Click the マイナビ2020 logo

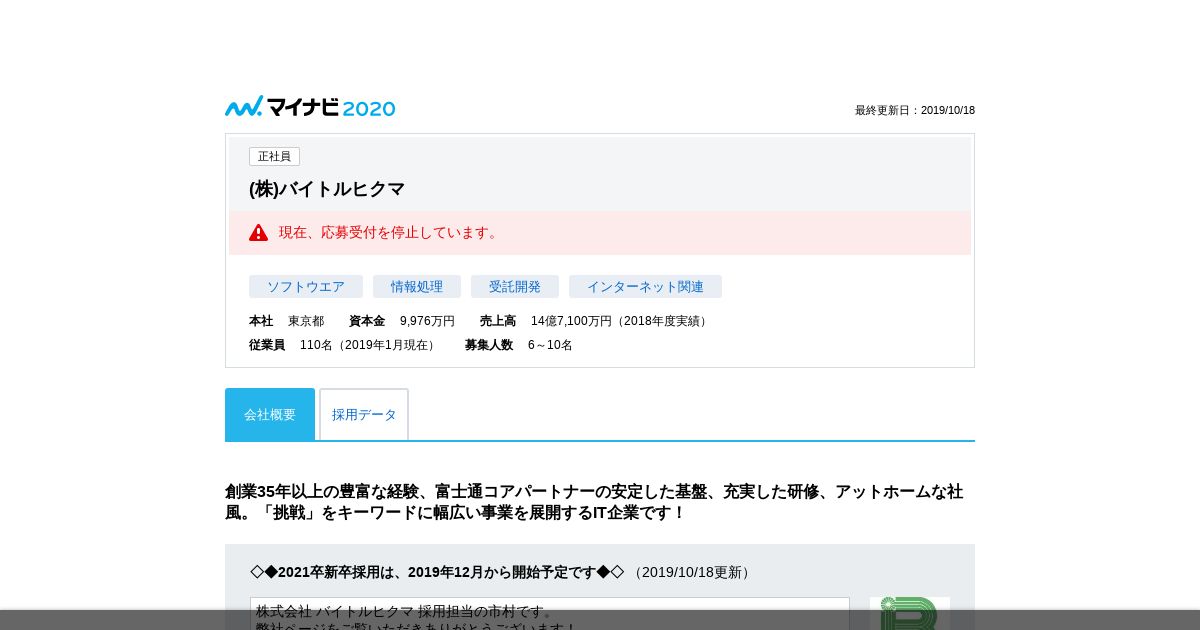310,107
